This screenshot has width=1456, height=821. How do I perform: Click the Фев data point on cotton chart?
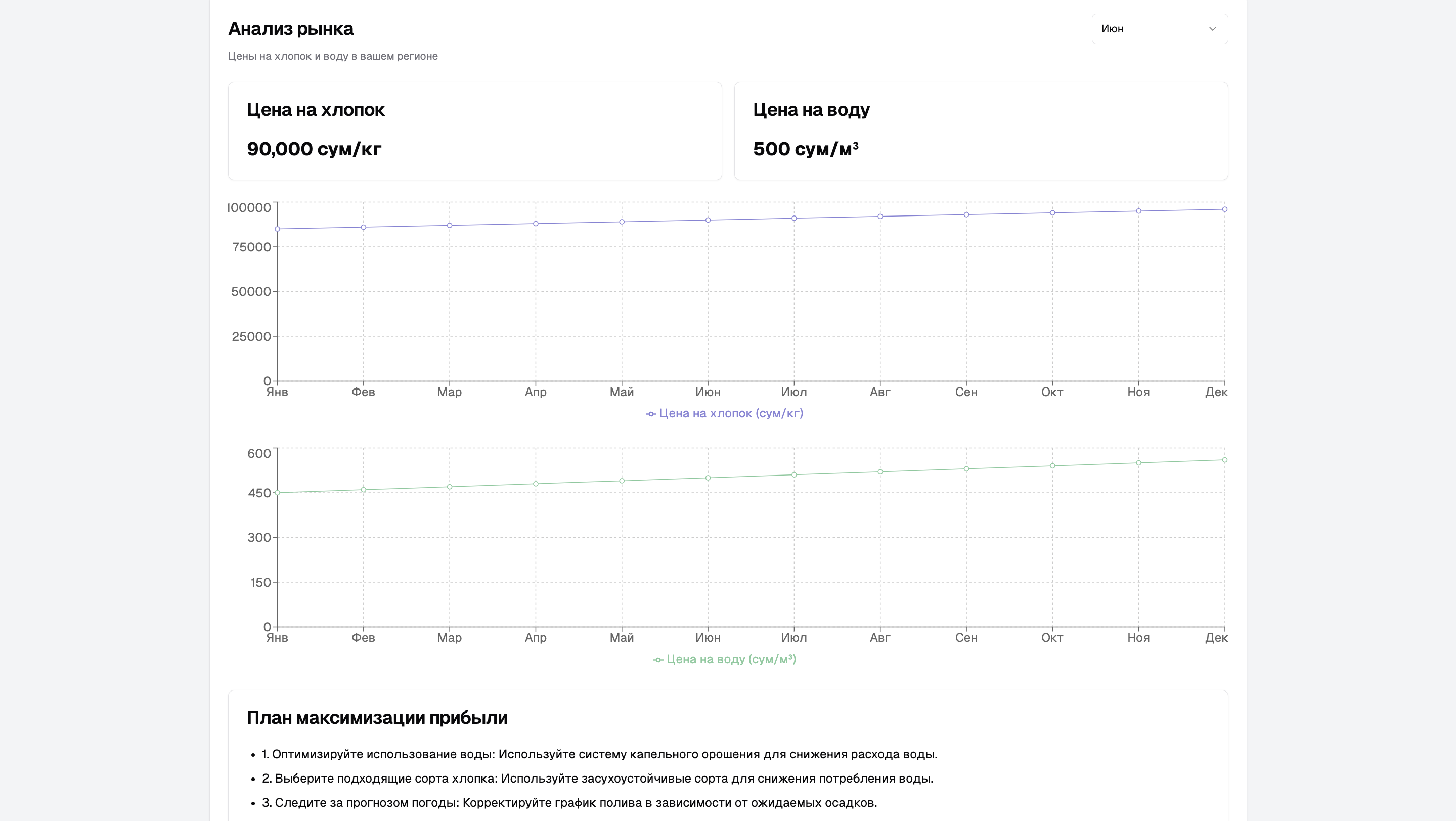[364, 227]
